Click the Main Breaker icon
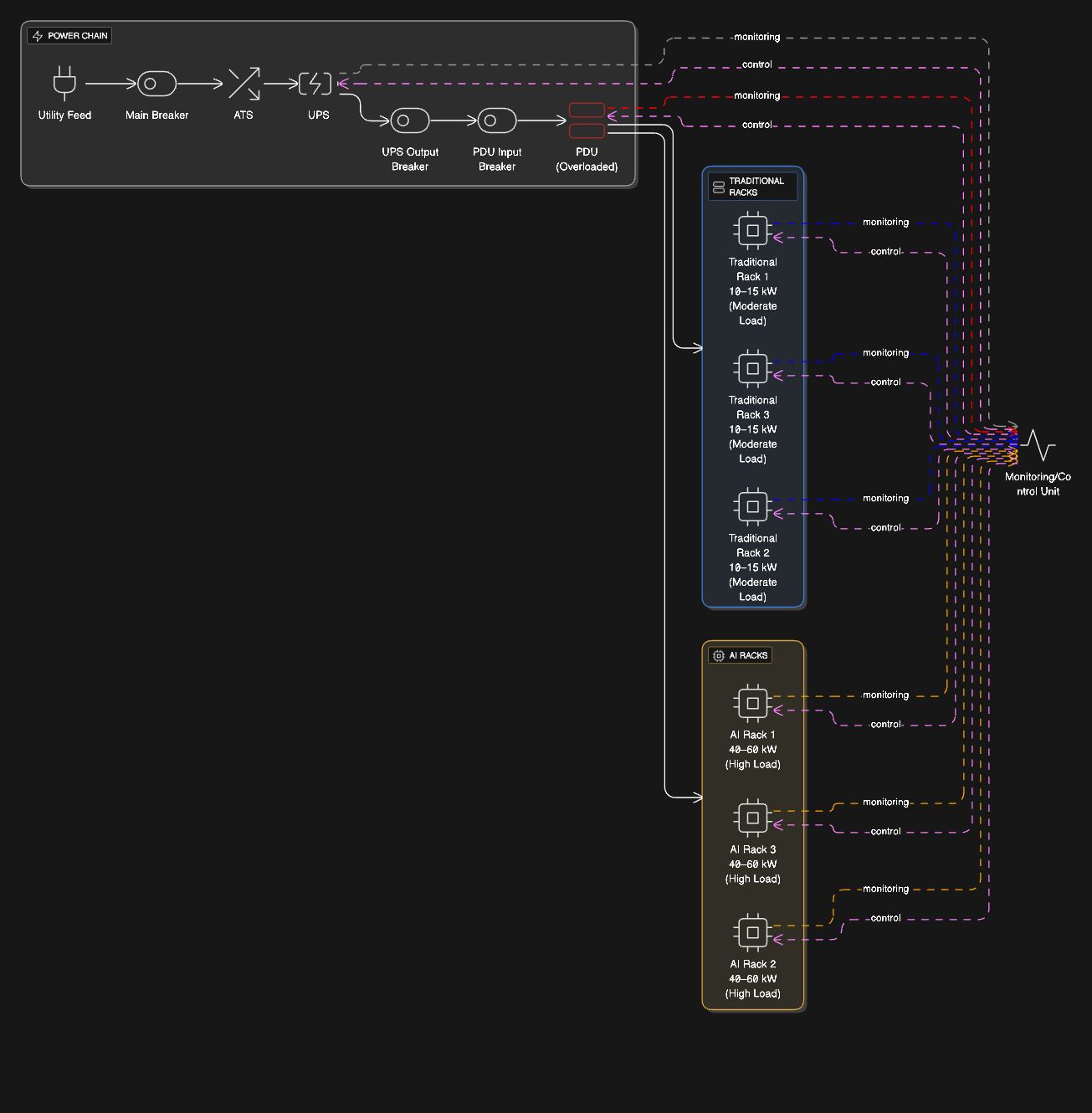Viewport: 1092px width, 1113px height. click(156, 83)
